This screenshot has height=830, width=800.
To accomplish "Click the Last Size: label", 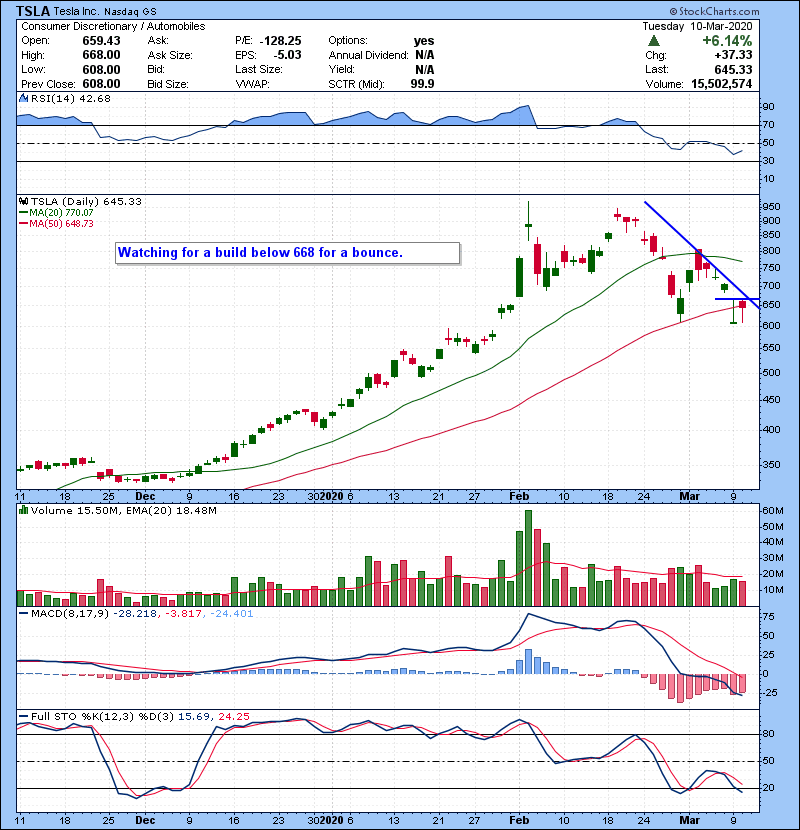I will pos(259,70).
